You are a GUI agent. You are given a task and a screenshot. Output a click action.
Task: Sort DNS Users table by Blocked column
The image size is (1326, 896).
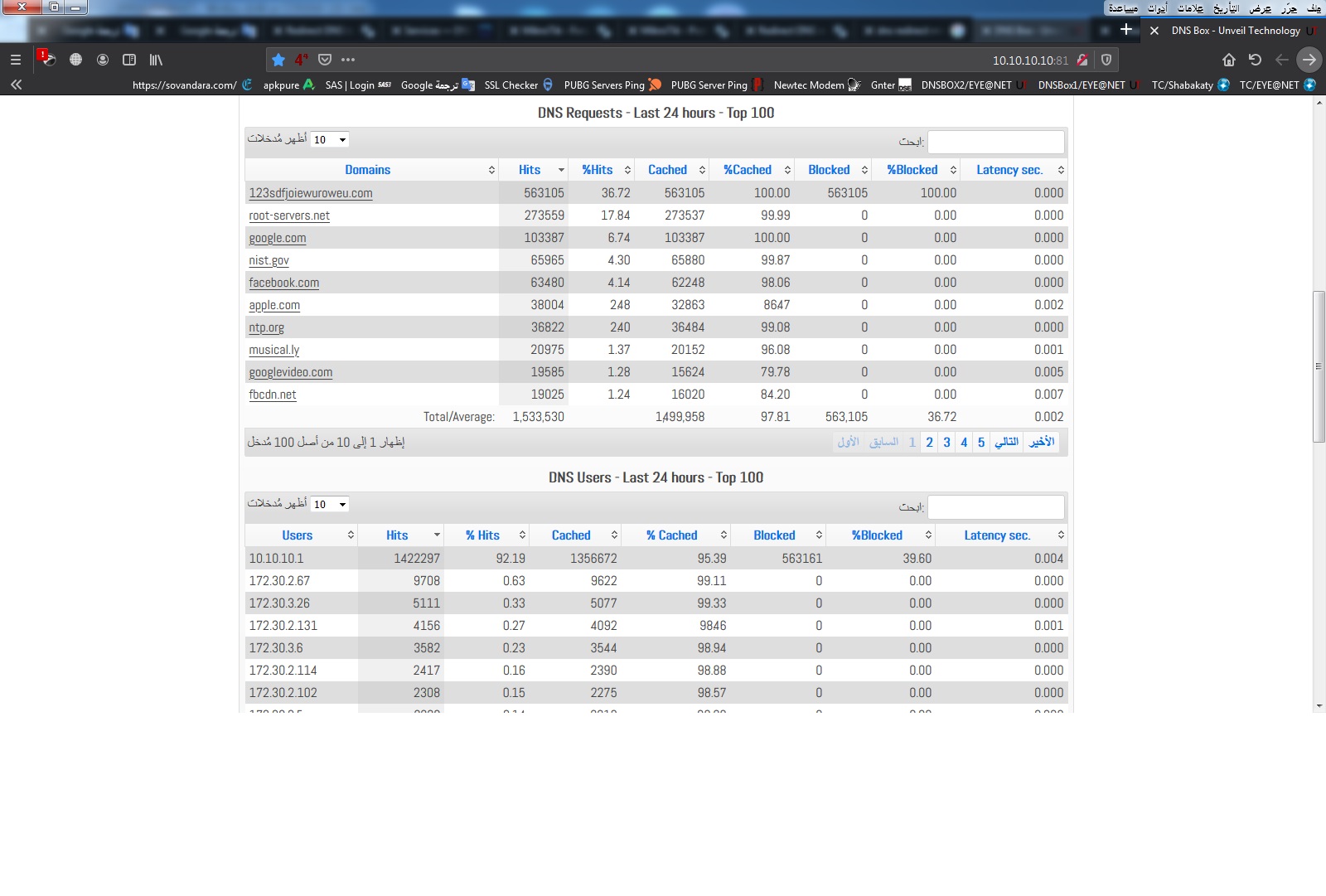pyautogui.click(x=778, y=535)
